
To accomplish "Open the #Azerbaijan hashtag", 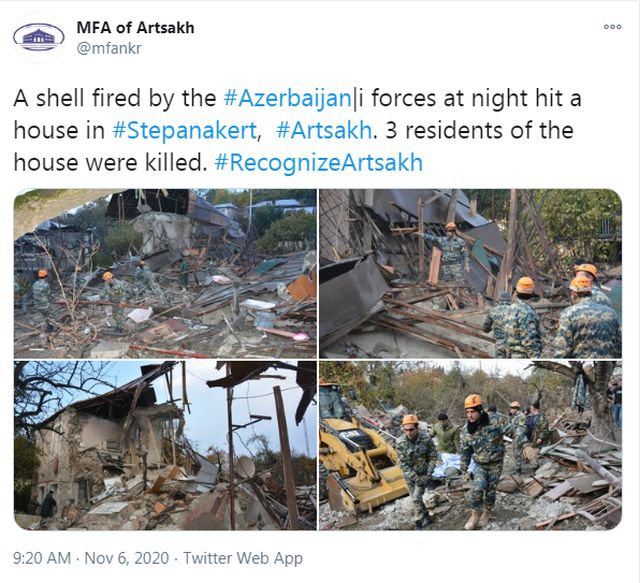I will (287, 98).
